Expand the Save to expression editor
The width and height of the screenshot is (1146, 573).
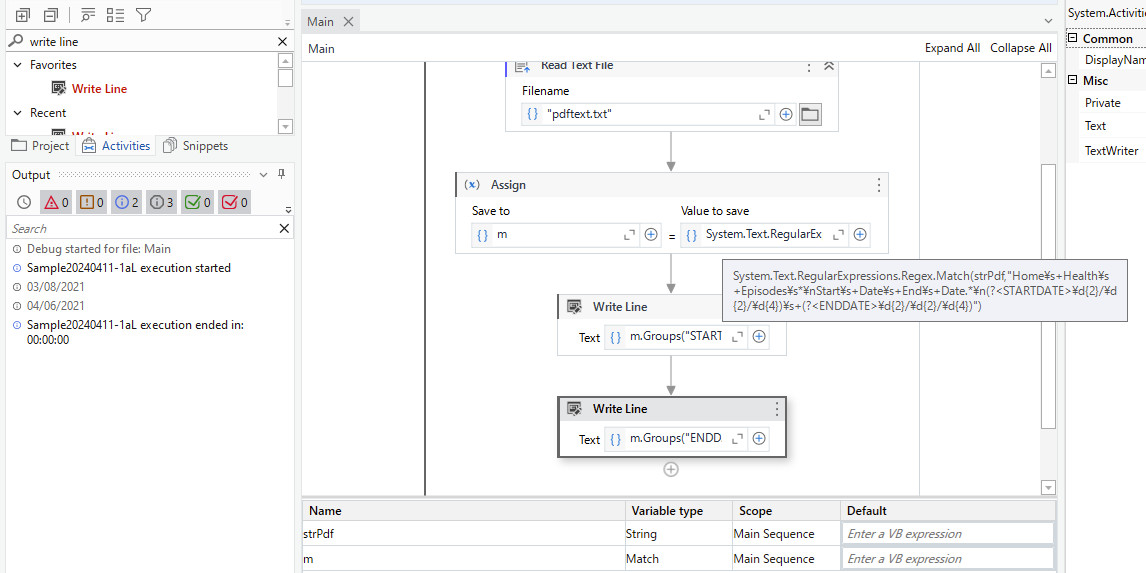click(629, 235)
